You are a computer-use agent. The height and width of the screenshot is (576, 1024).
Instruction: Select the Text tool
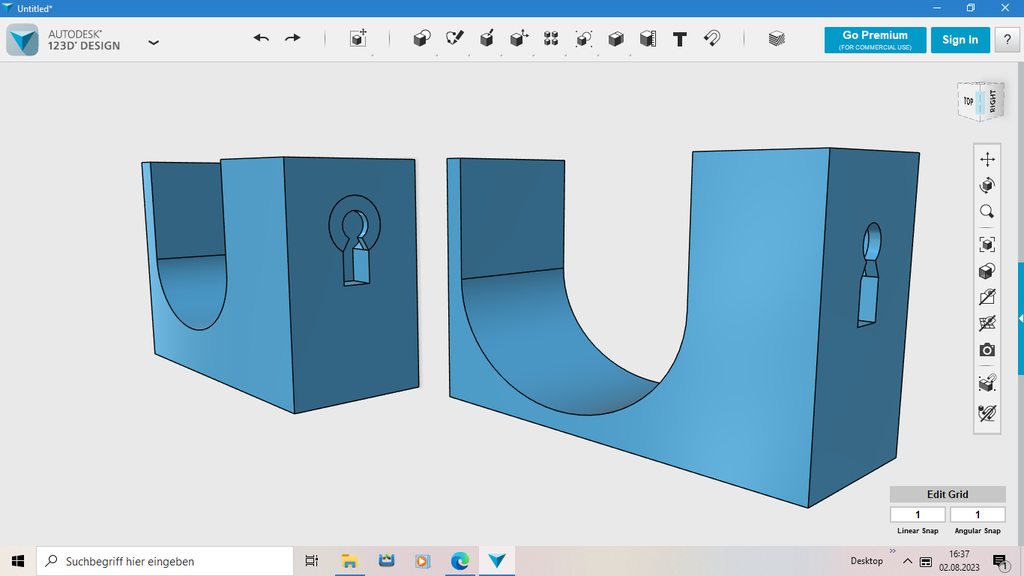tap(680, 39)
